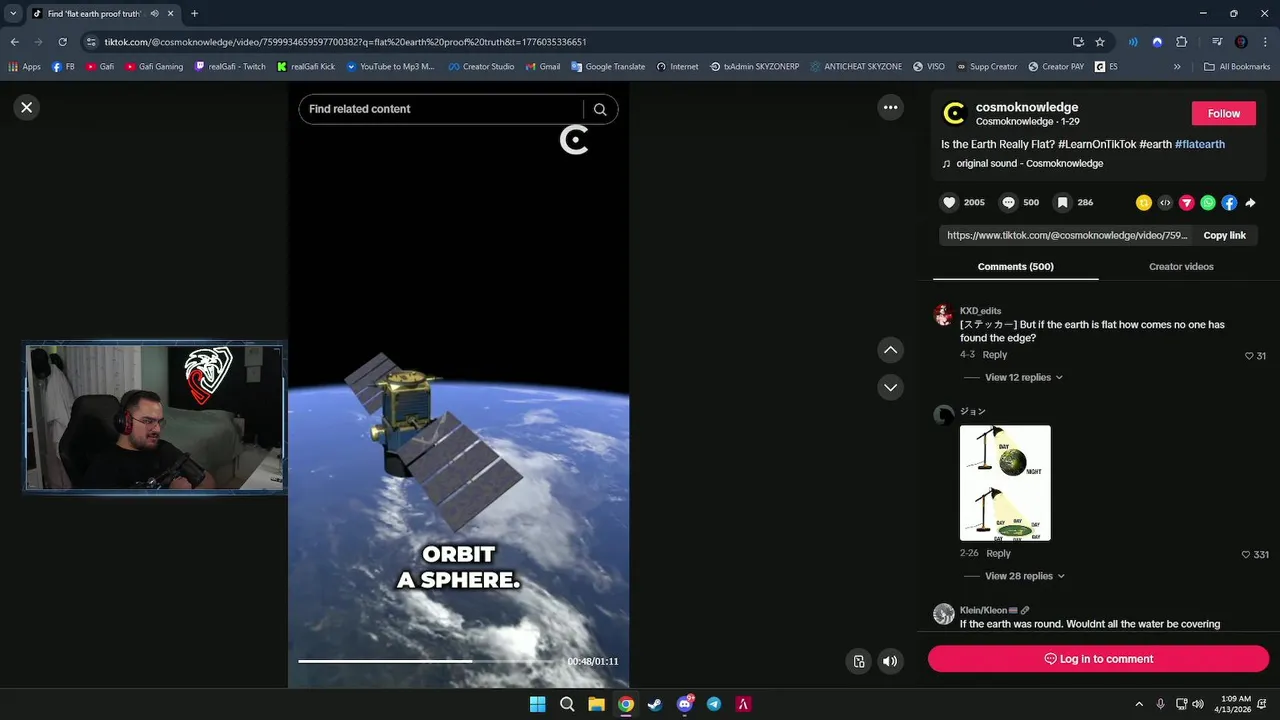Image resolution: width=1280 pixels, height=720 pixels.
Task: Open the Creator Studio bookmark
Action: [481, 67]
